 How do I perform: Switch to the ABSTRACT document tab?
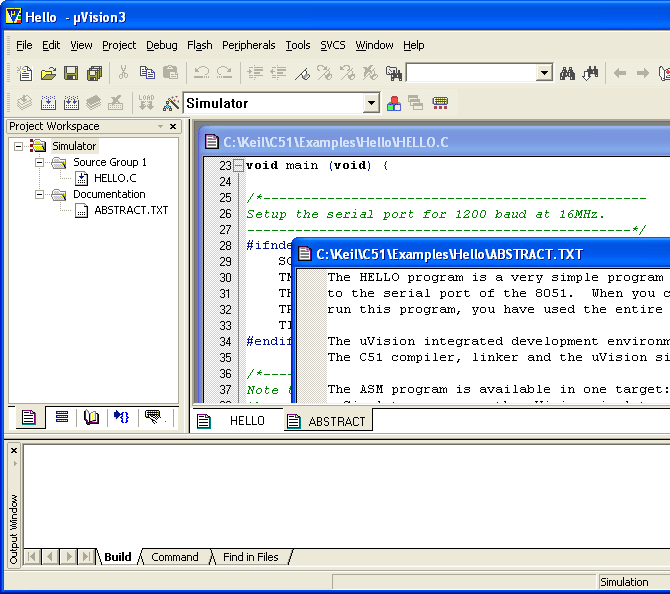click(x=328, y=421)
